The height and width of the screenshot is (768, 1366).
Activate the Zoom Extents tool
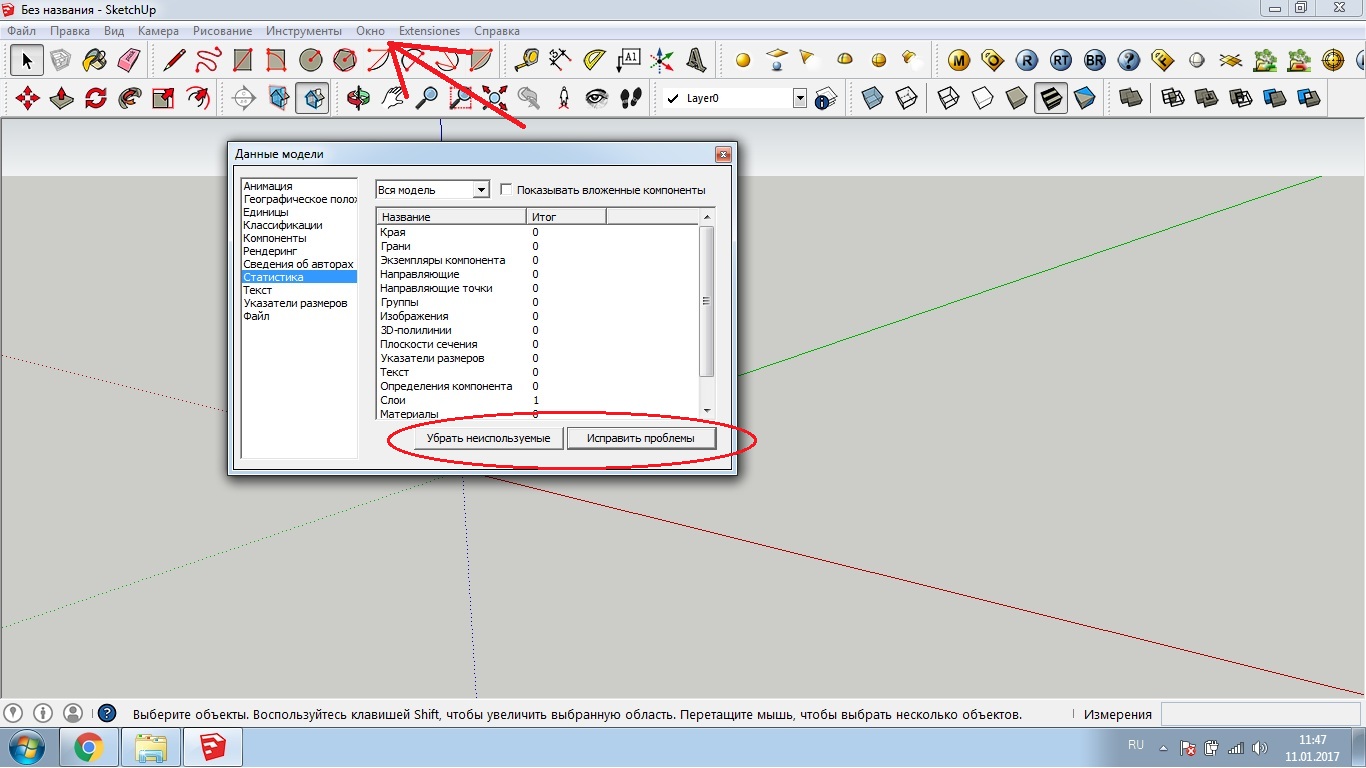pos(494,98)
